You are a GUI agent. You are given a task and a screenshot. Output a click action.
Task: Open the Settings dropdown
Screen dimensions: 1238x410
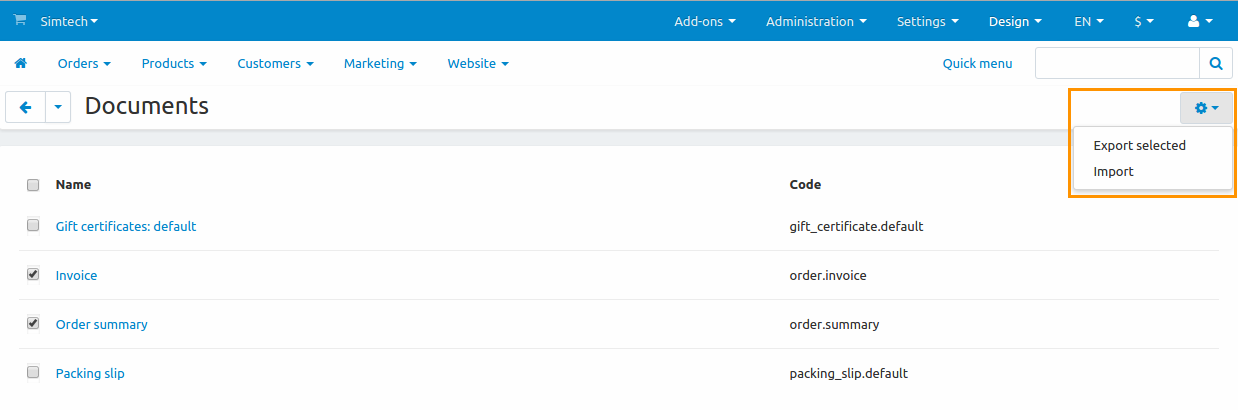point(928,21)
